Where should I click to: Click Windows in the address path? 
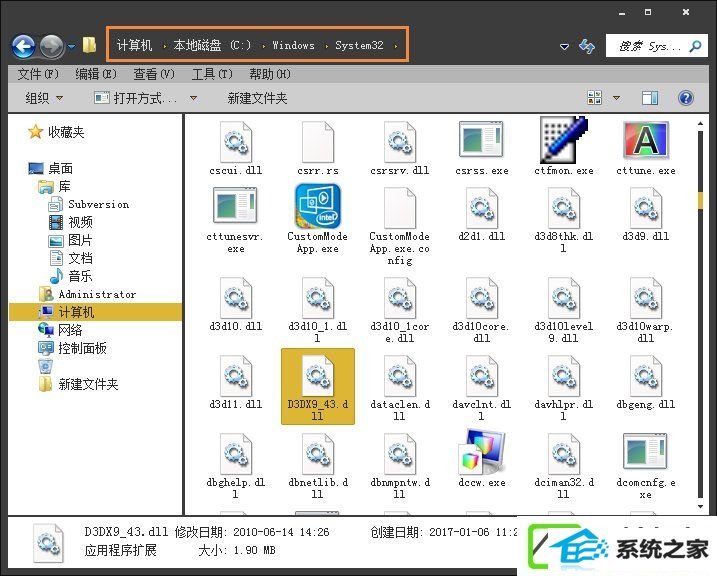[294, 45]
